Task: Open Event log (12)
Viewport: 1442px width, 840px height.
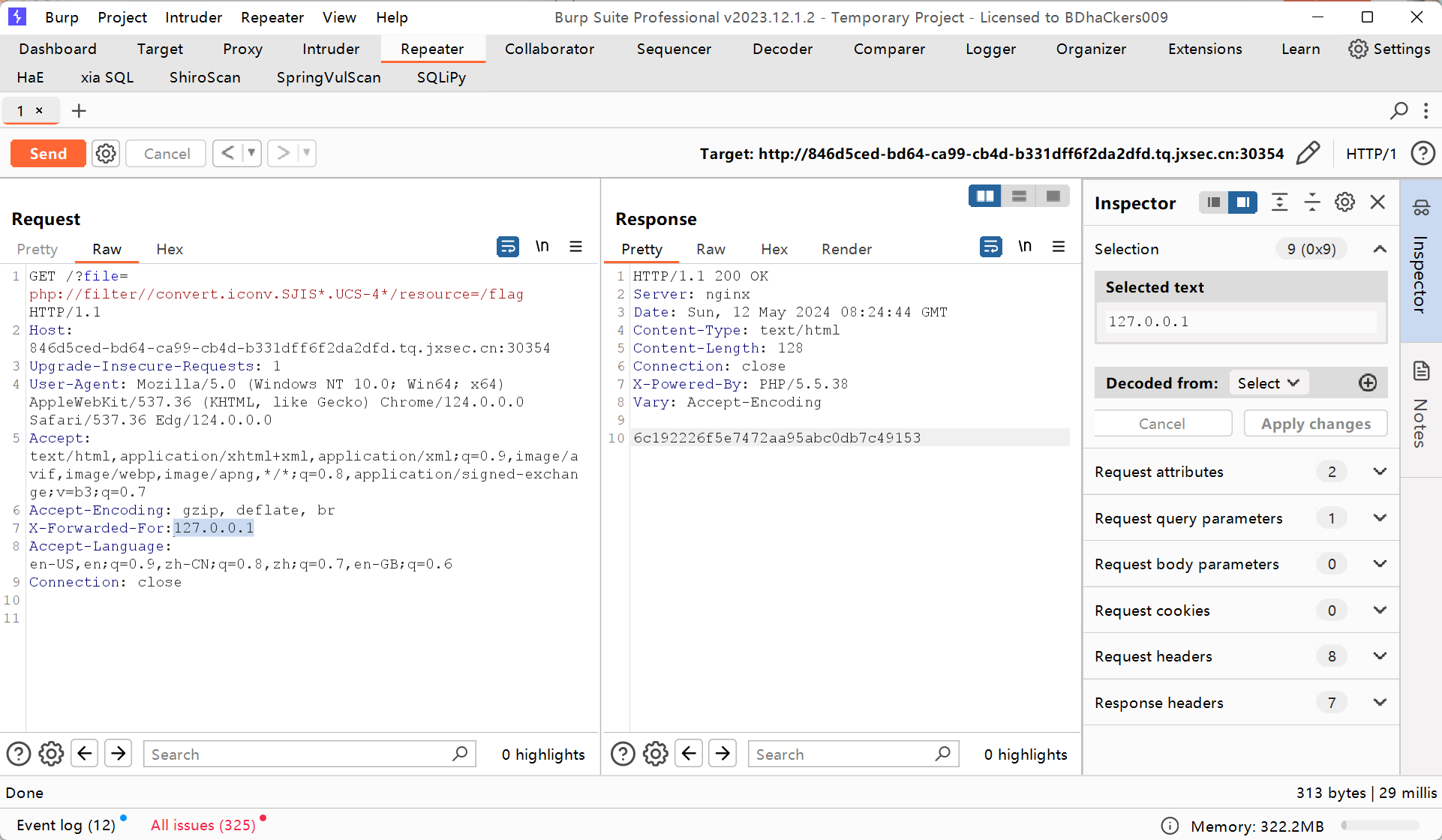Action: (x=66, y=825)
